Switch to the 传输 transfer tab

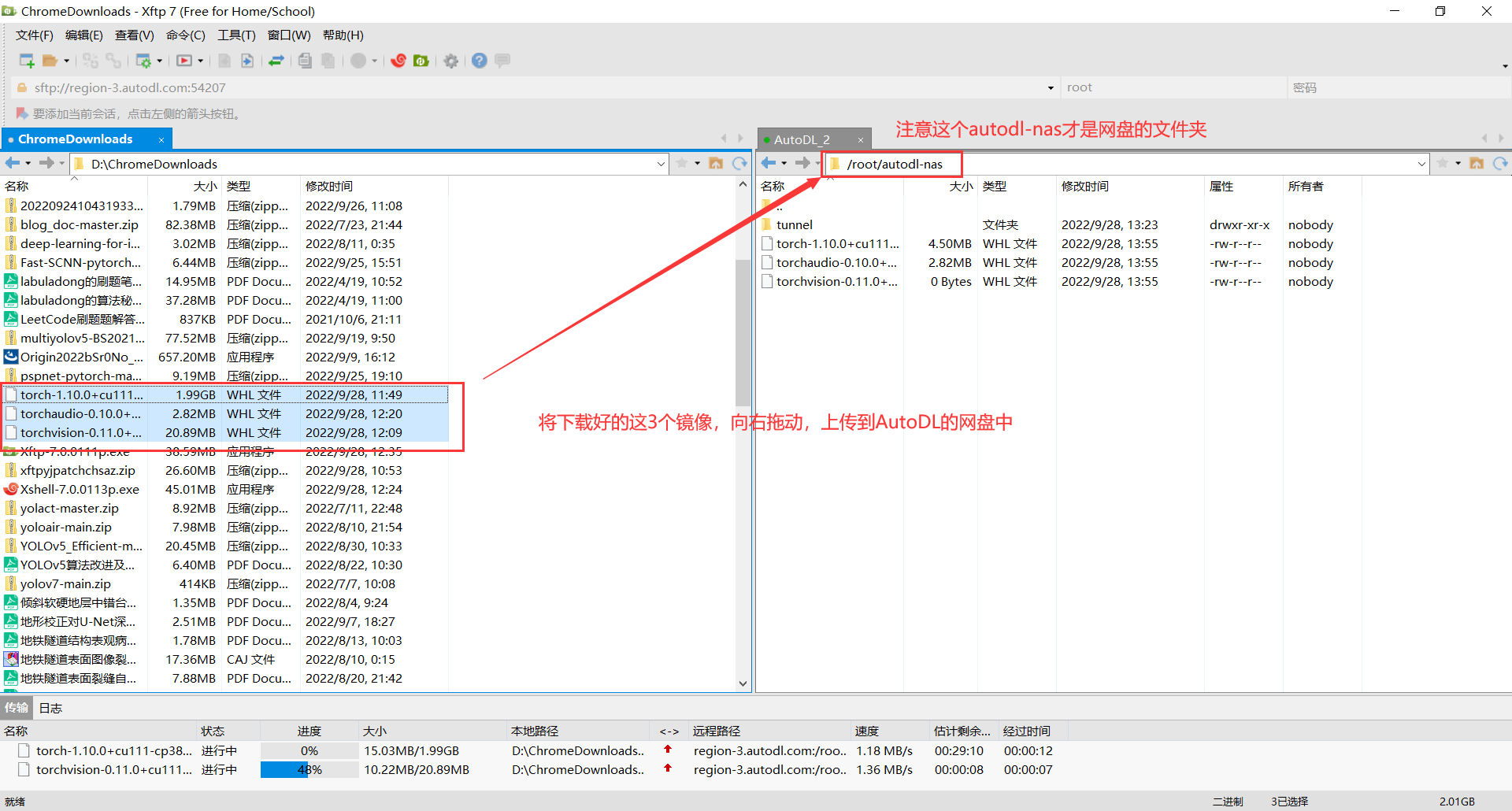(x=17, y=708)
